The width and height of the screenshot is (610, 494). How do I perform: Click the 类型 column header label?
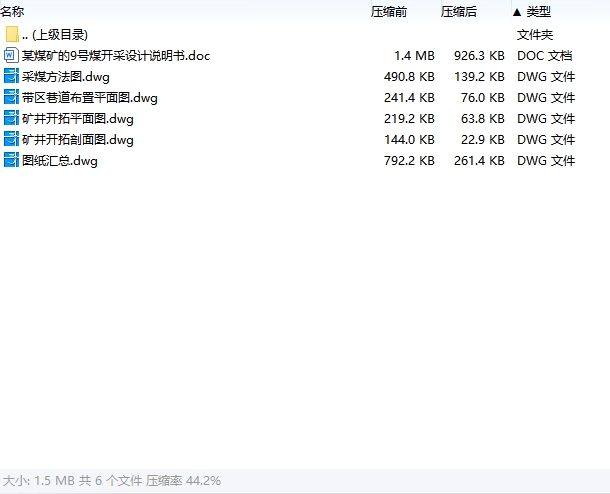[539, 12]
